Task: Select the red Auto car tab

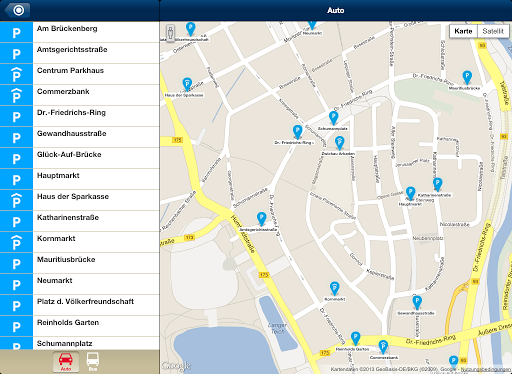Action: tap(66, 362)
